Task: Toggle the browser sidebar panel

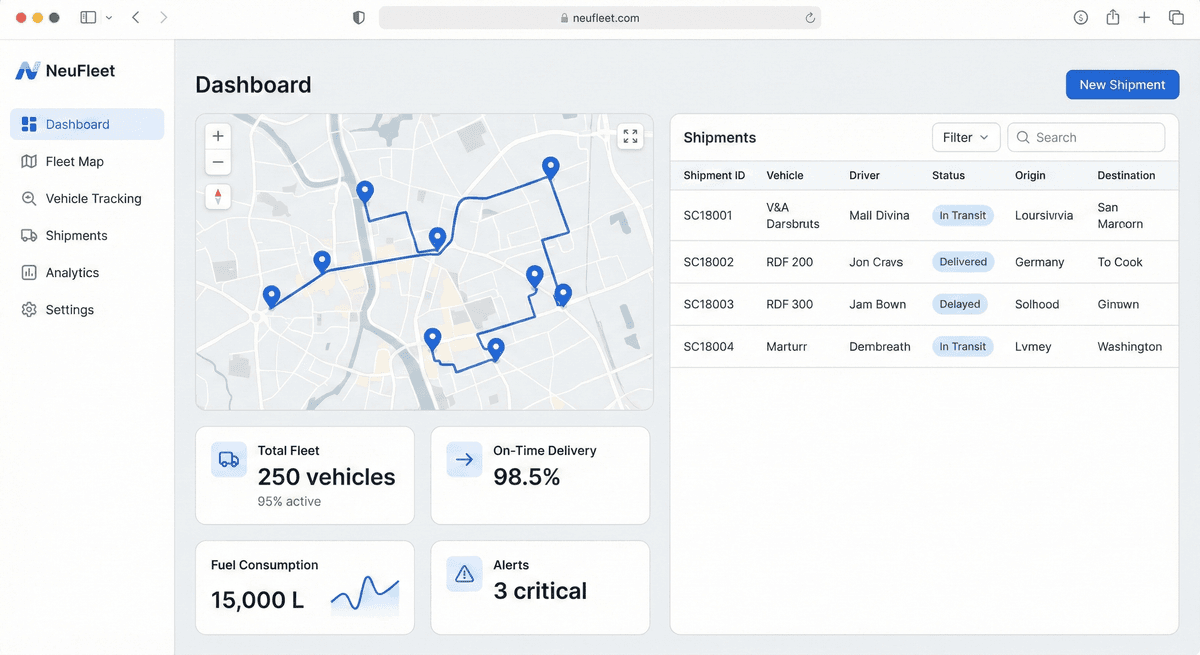Action: pos(88,17)
